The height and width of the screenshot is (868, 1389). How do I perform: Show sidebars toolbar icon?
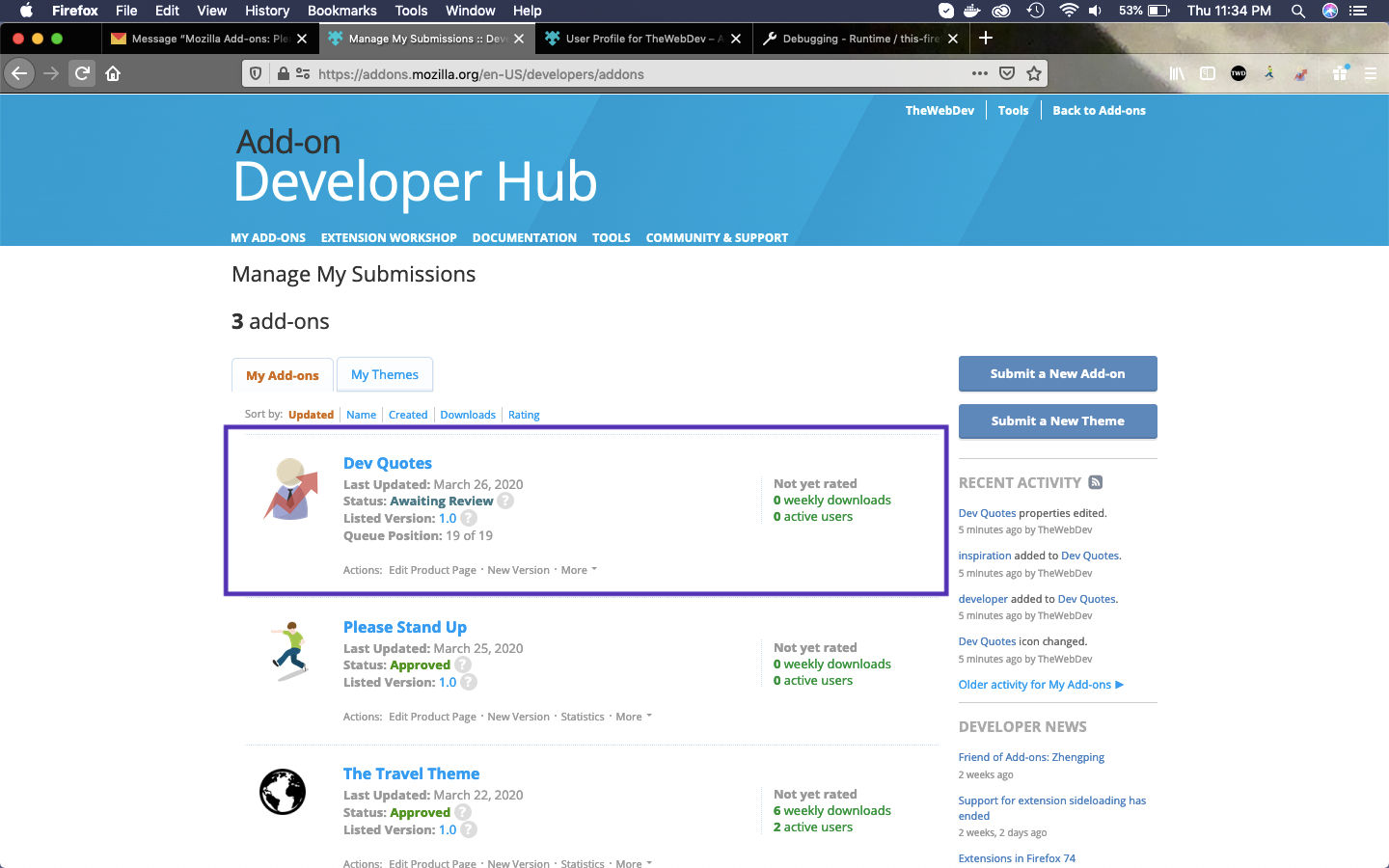(x=1207, y=73)
